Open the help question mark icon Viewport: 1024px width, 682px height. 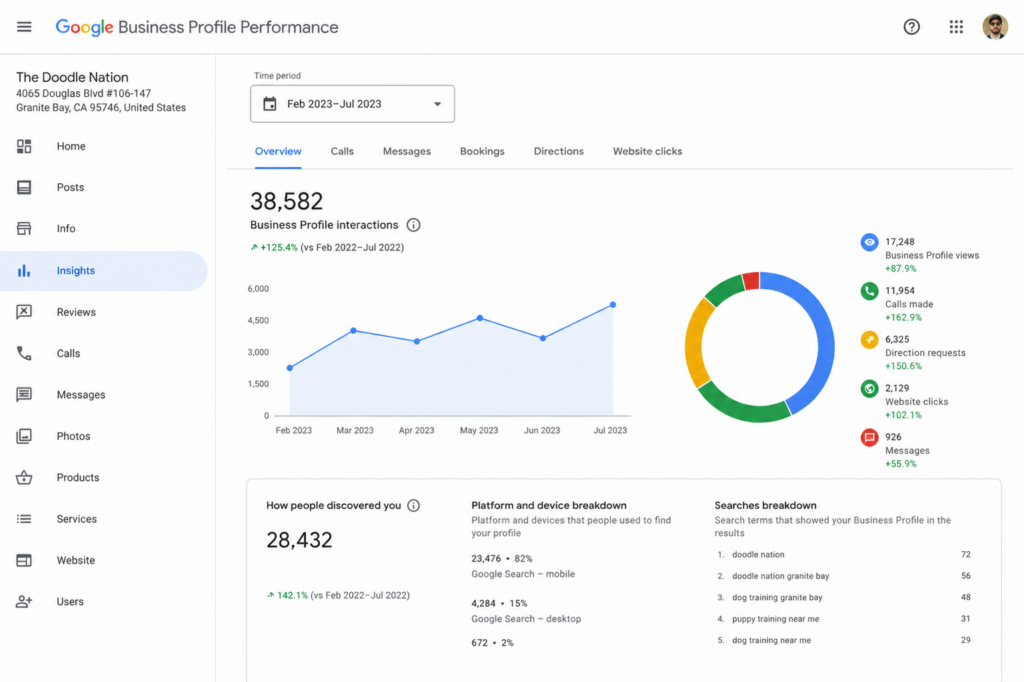point(912,27)
